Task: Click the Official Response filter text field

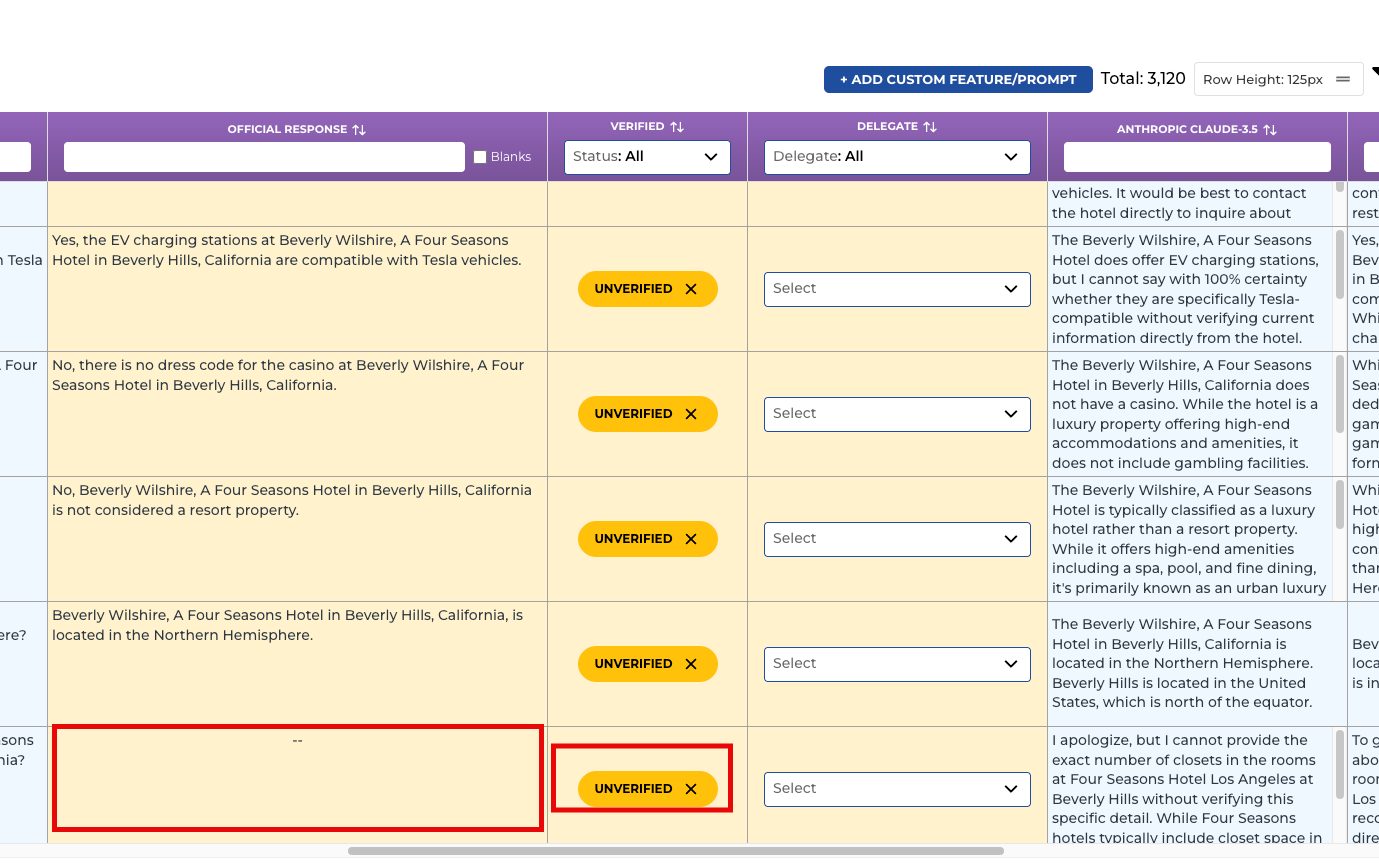Action: pyautogui.click(x=264, y=157)
